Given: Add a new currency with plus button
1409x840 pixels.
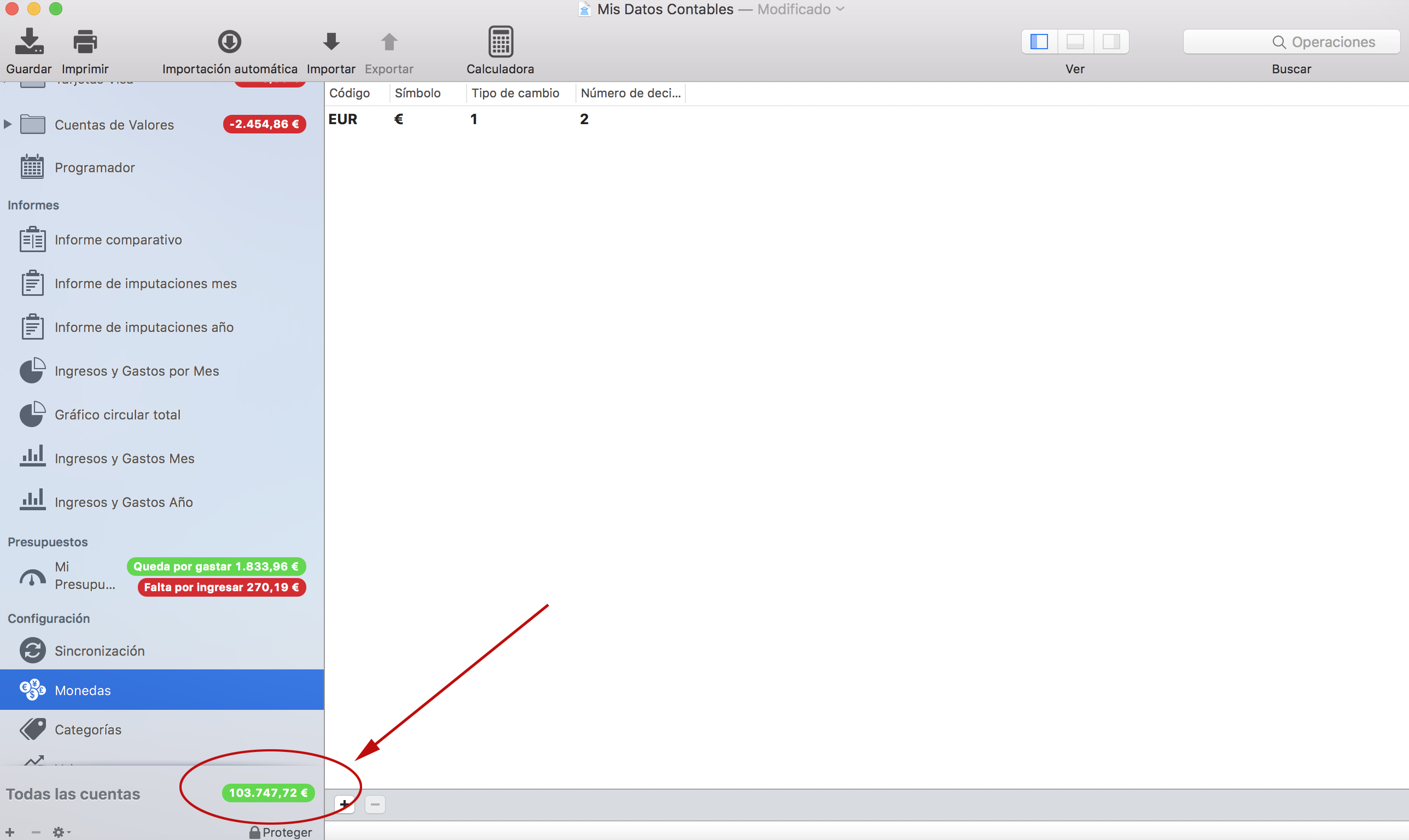Looking at the screenshot, I should pyautogui.click(x=344, y=804).
